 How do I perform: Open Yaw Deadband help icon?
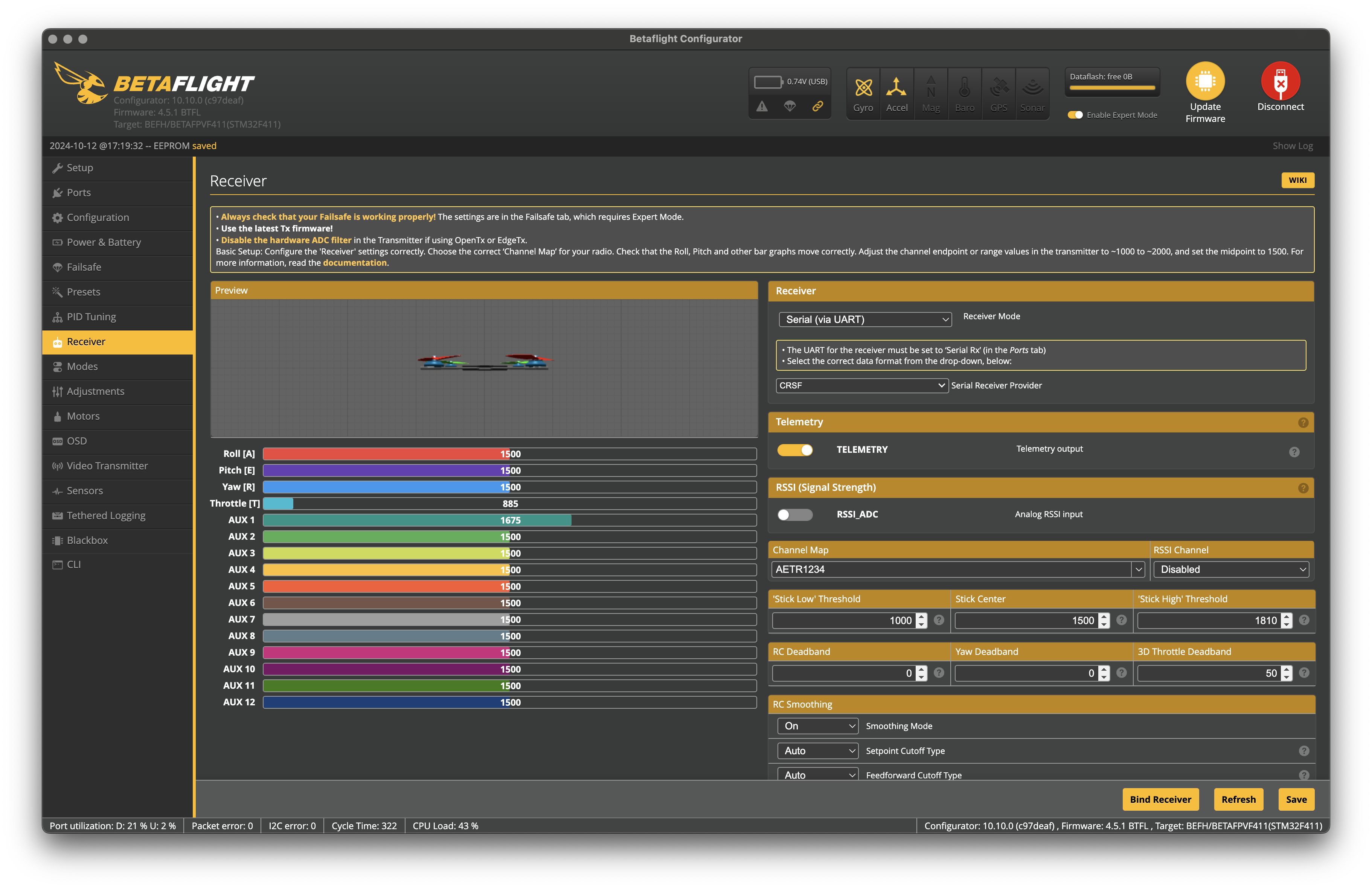tap(1121, 672)
